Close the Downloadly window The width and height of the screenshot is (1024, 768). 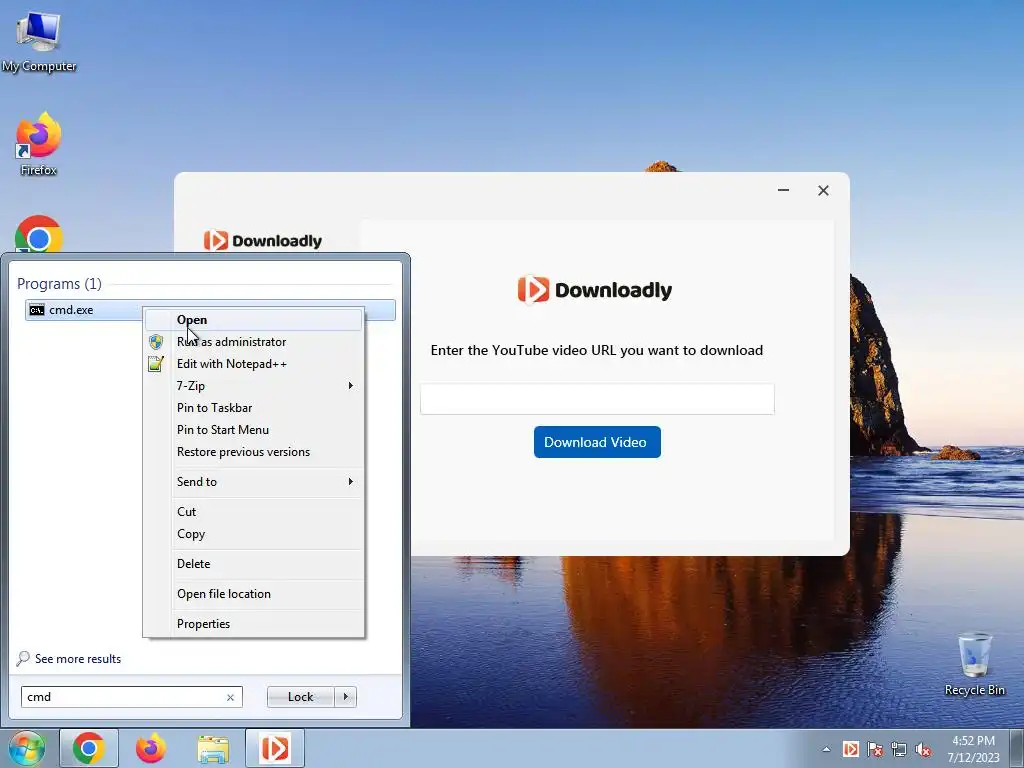[x=824, y=190]
